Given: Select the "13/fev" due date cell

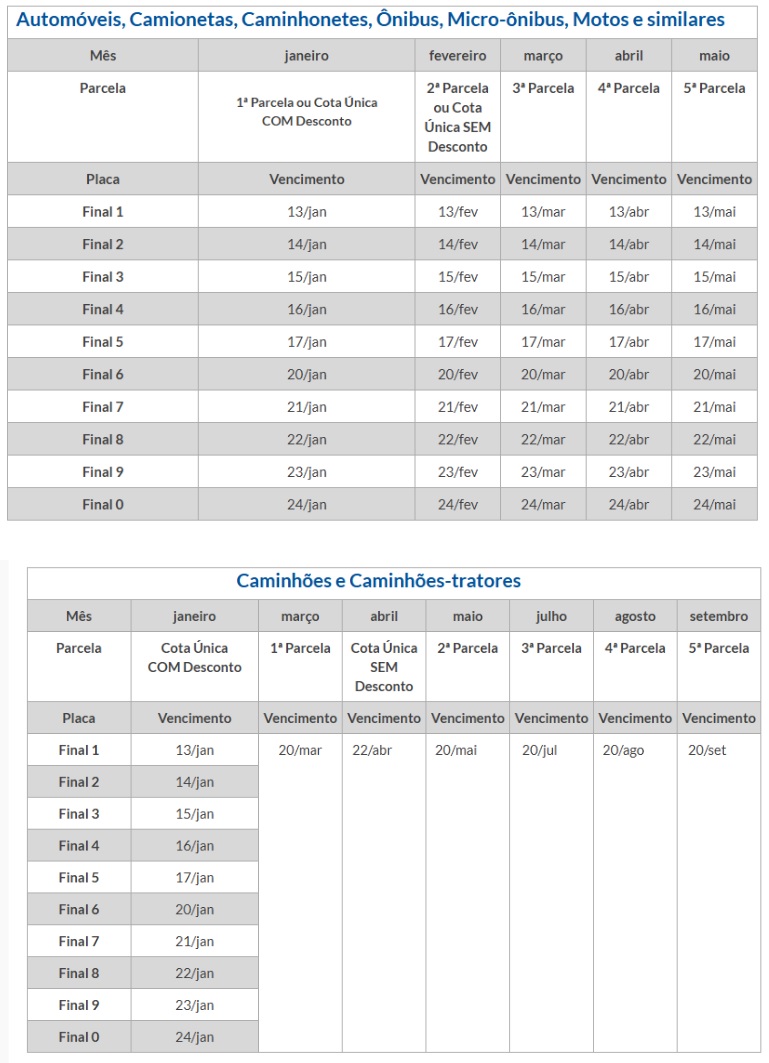Looking at the screenshot, I should [x=457, y=212].
